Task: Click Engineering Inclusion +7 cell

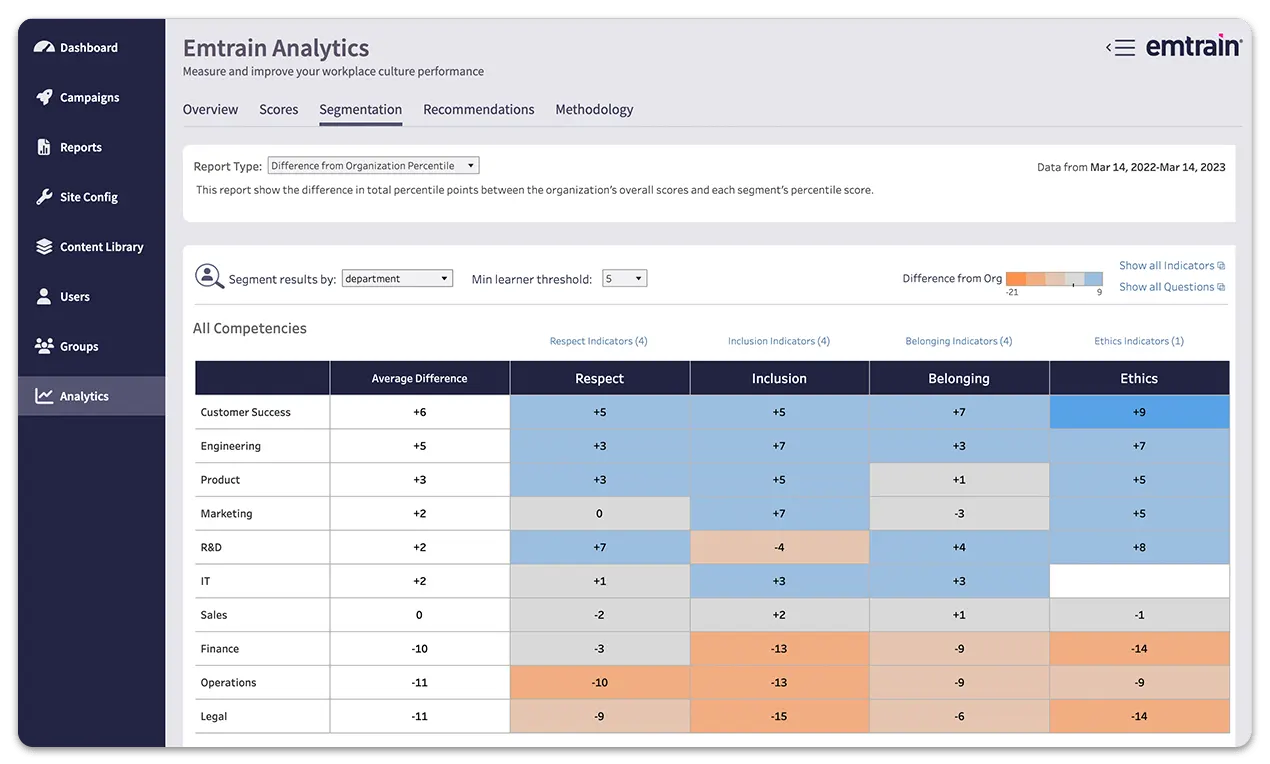Action: 779,446
